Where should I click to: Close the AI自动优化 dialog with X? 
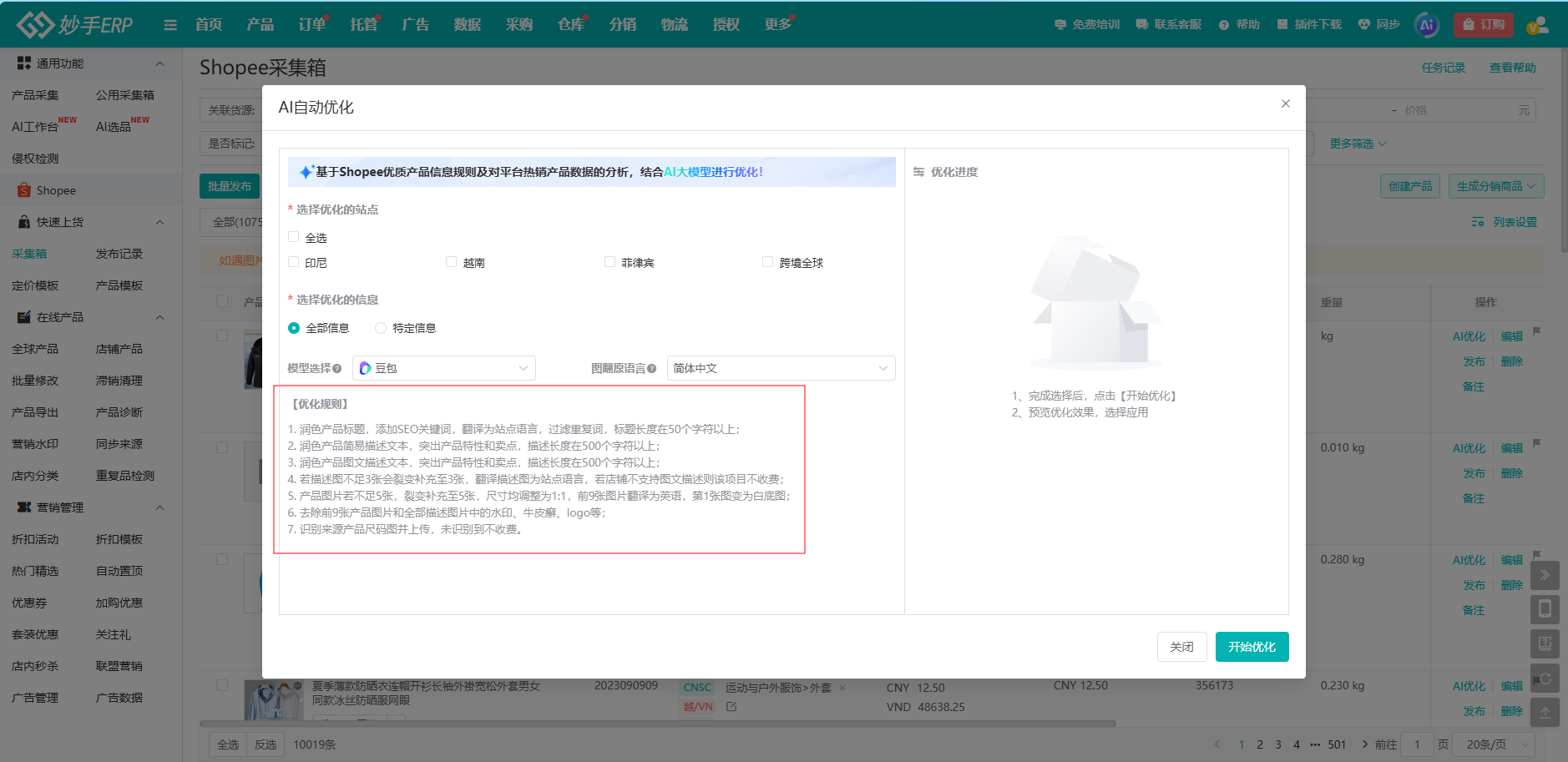1286,103
